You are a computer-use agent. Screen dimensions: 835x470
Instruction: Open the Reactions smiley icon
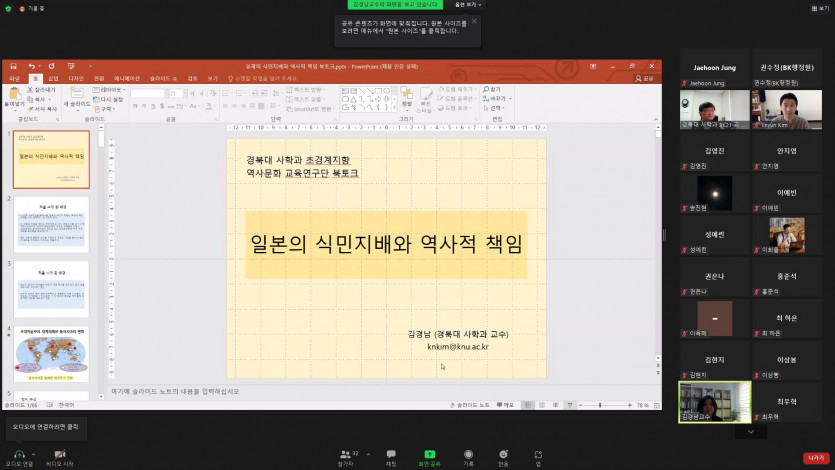click(503, 454)
